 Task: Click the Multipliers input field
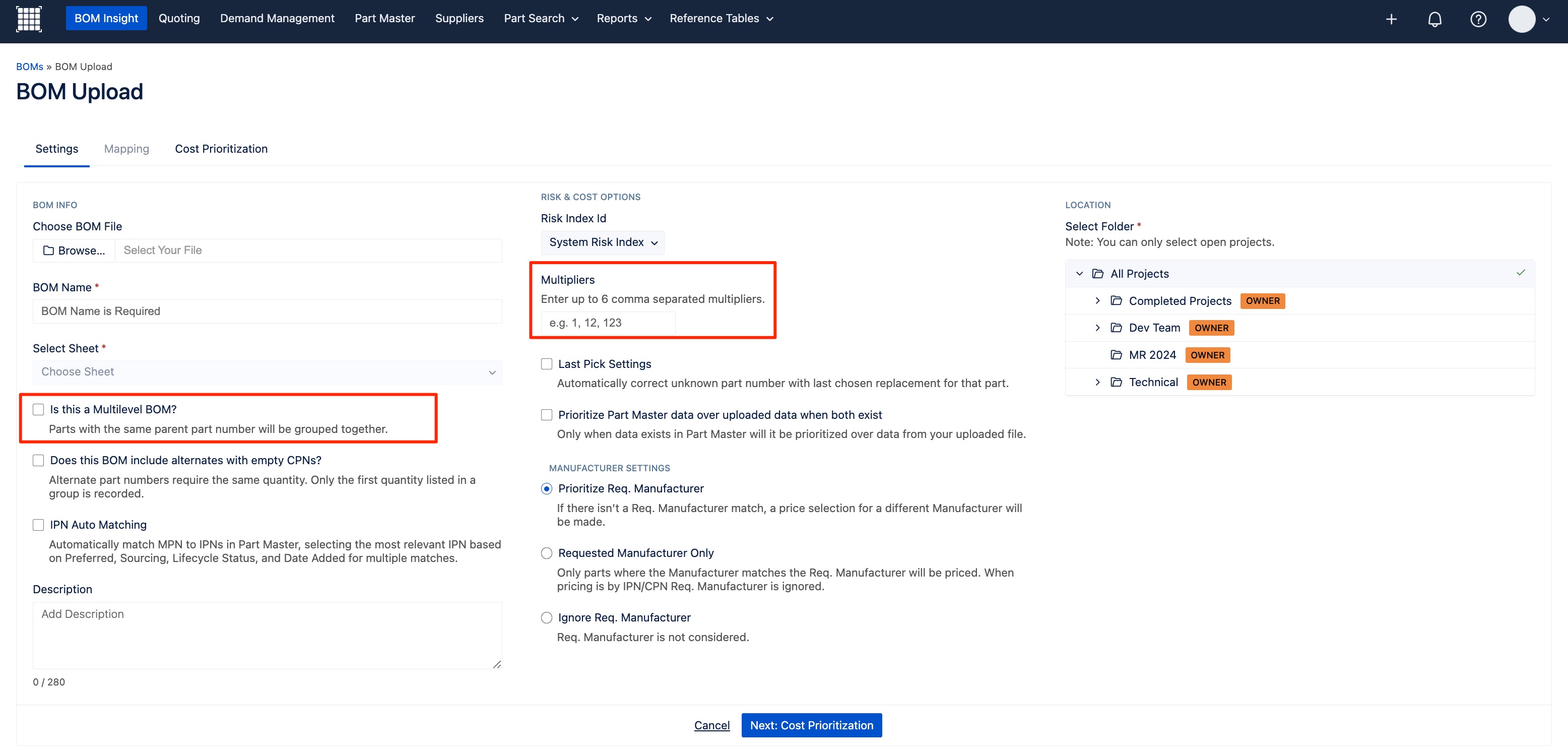point(608,323)
